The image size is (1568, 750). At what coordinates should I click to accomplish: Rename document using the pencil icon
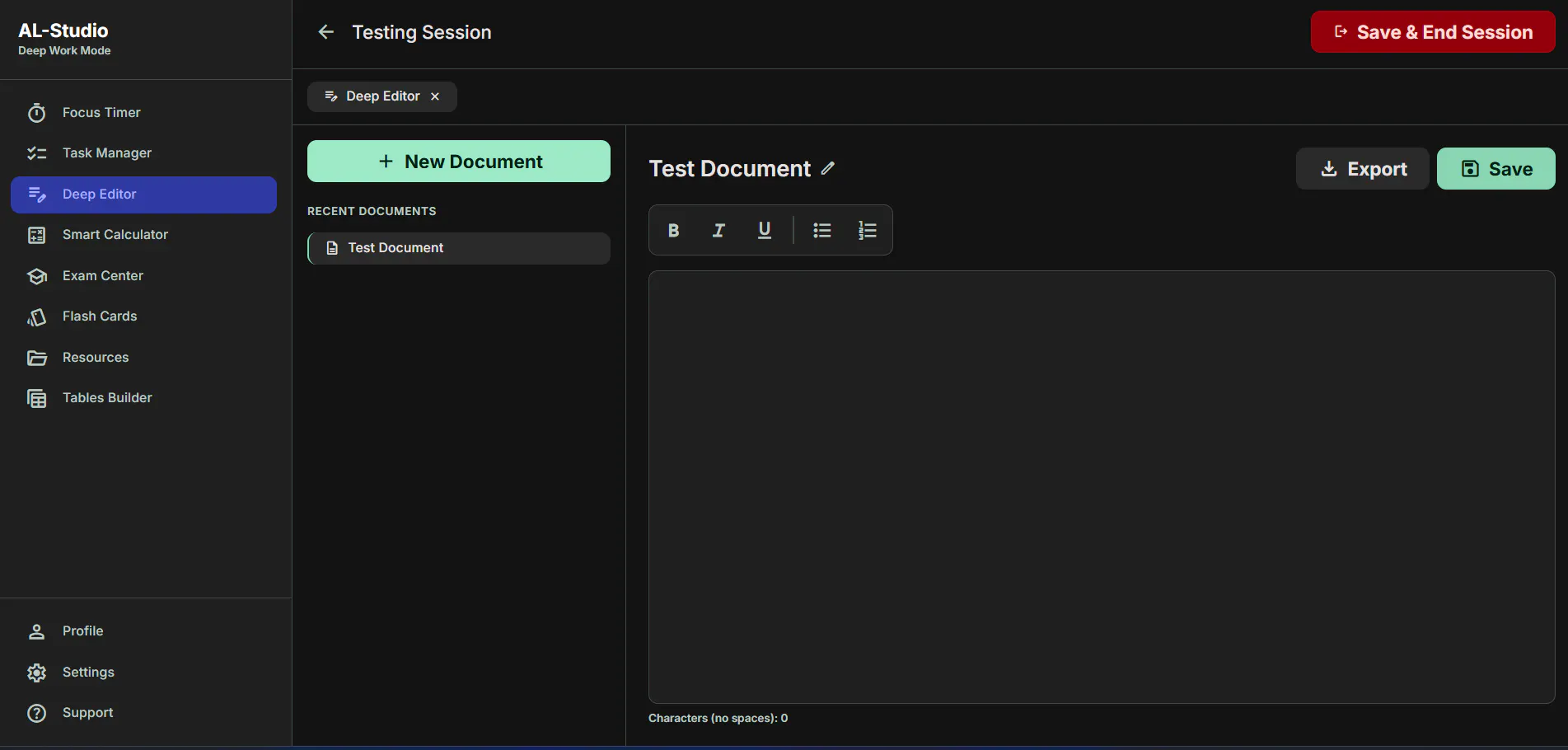[828, 168]
